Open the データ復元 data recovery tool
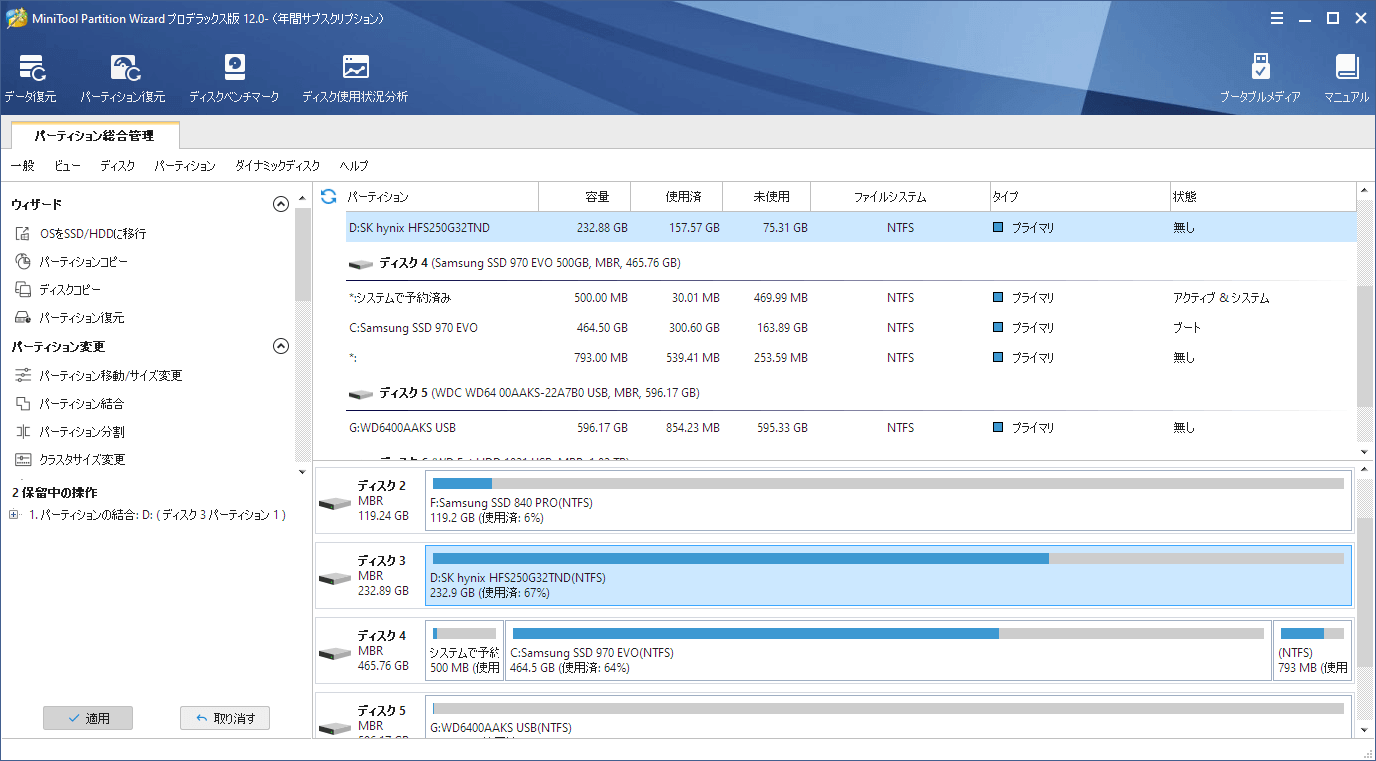1376x761 pixels. click(31, 78)
